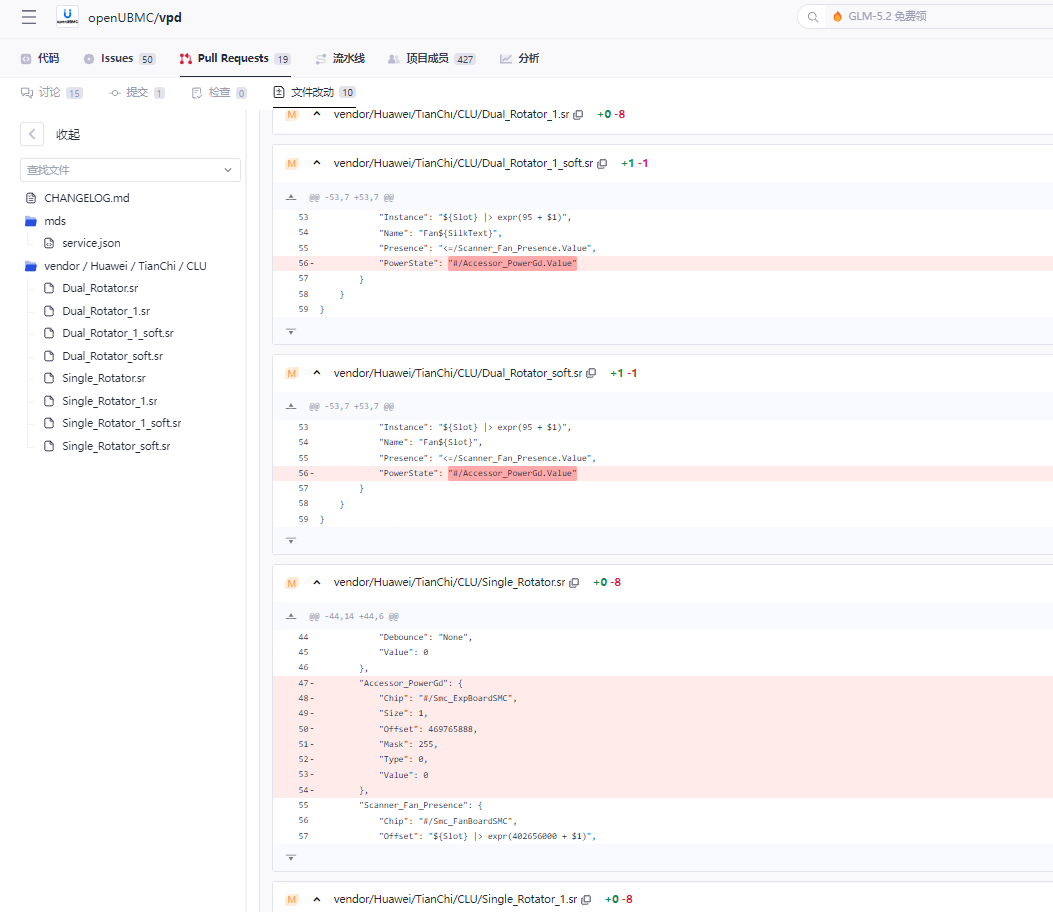This screenshot has height=912, width=1053.
Task: Switch to the 提交 sub-tab
Action: (136, 93)
